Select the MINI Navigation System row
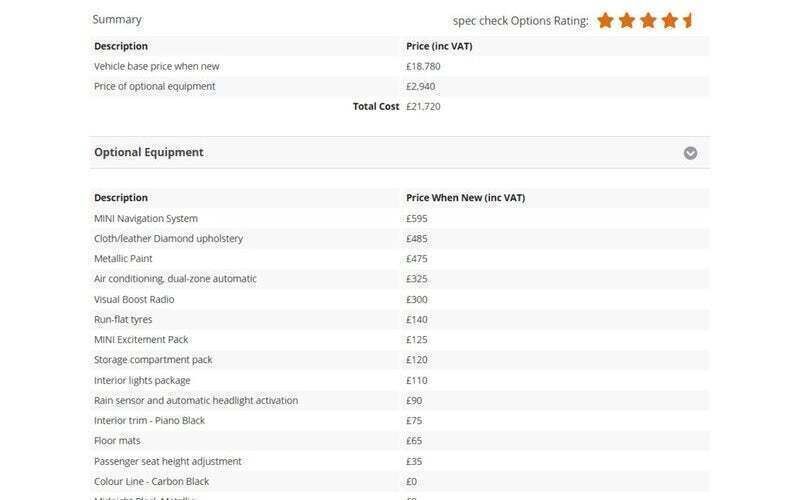This screenshot has width=800, height=500. pos(399,218)
